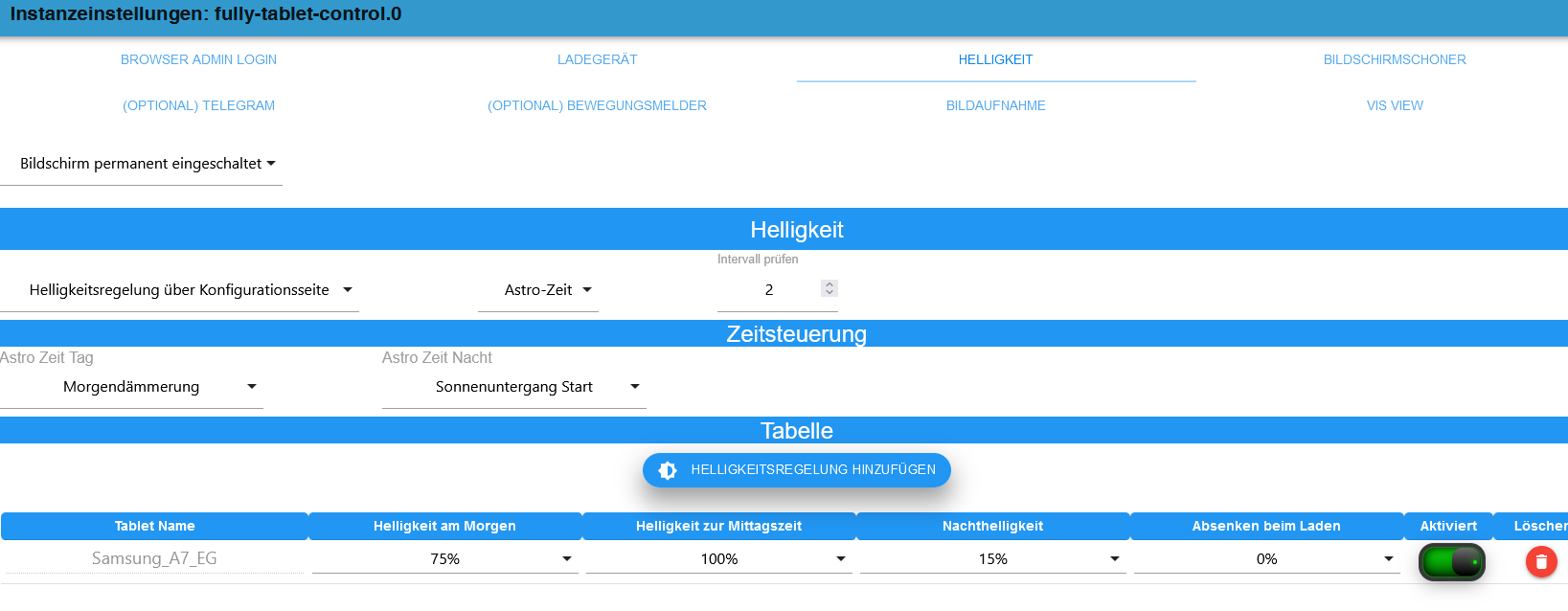1568x611 pixels.
Task: Open the Helligkeit am Morgen 75% dropdown
Action: point(445,559)
